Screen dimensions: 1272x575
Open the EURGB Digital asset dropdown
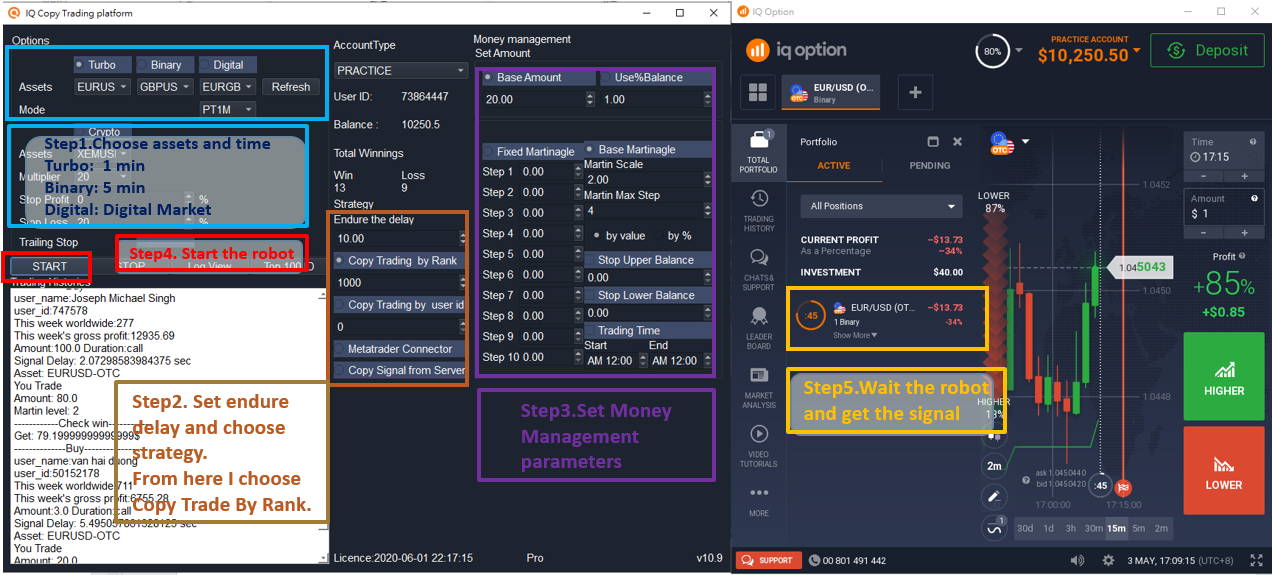point(228,87)
